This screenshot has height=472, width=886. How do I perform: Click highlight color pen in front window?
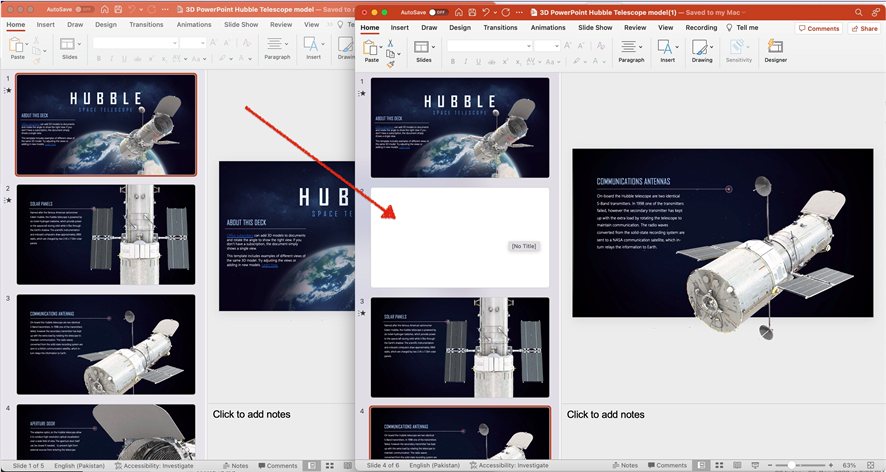pos(577,61)
